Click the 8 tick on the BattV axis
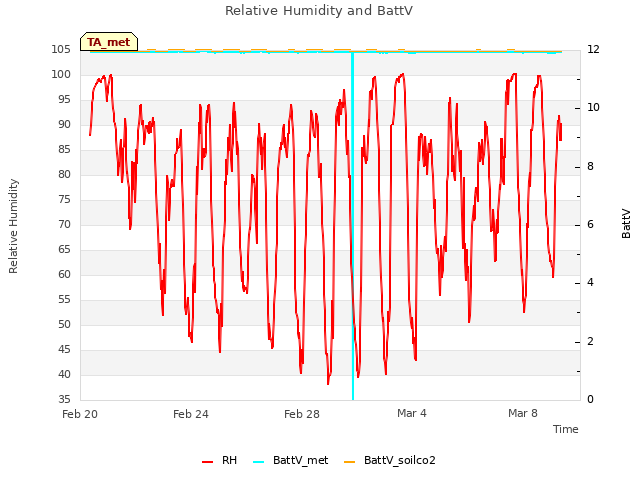The width and height of the screenshot is (640, 480). click(590, 167)
